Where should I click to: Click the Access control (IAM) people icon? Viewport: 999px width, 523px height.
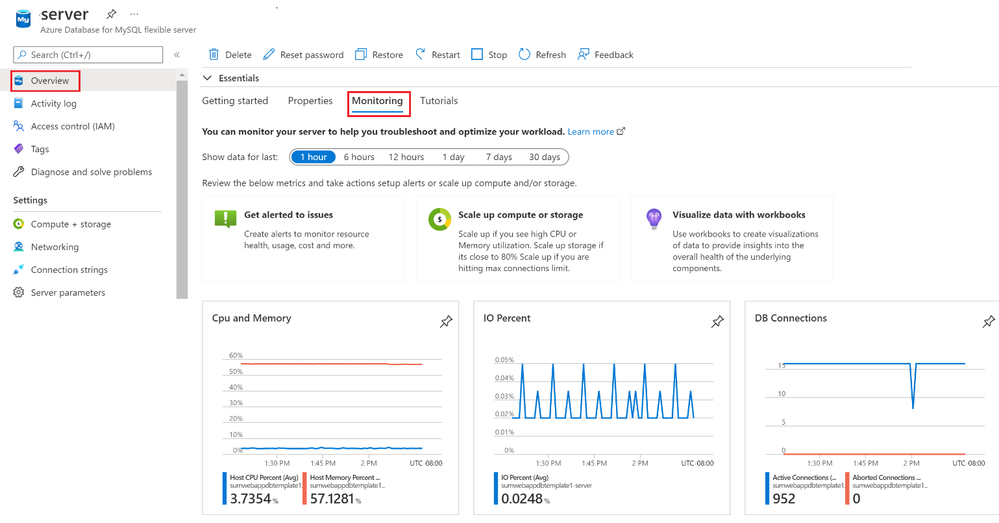coord(18,126)
